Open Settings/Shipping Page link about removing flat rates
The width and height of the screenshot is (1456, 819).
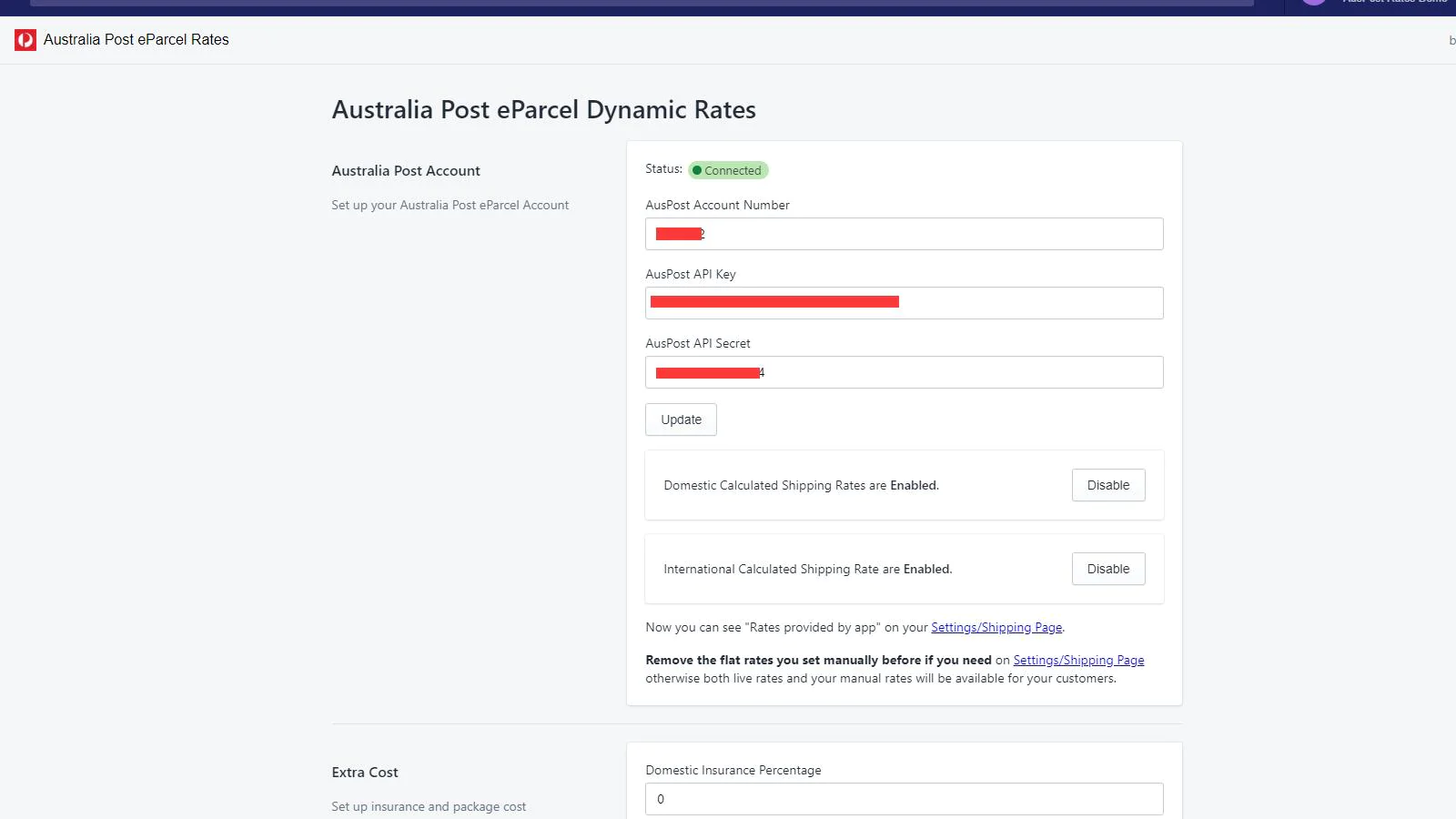point(1078,660)
